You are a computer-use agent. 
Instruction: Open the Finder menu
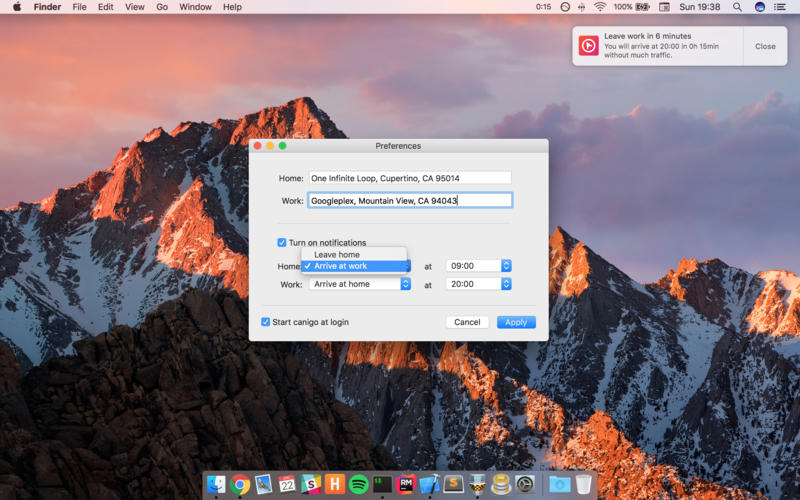click(47, 7)
